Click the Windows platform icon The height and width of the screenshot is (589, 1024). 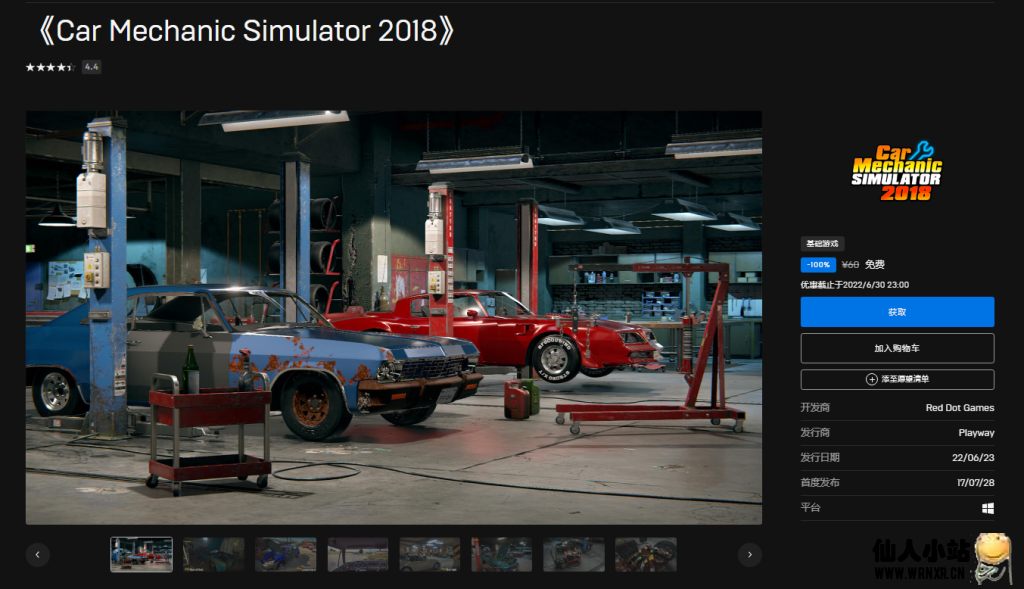click(x=988, y=508)
